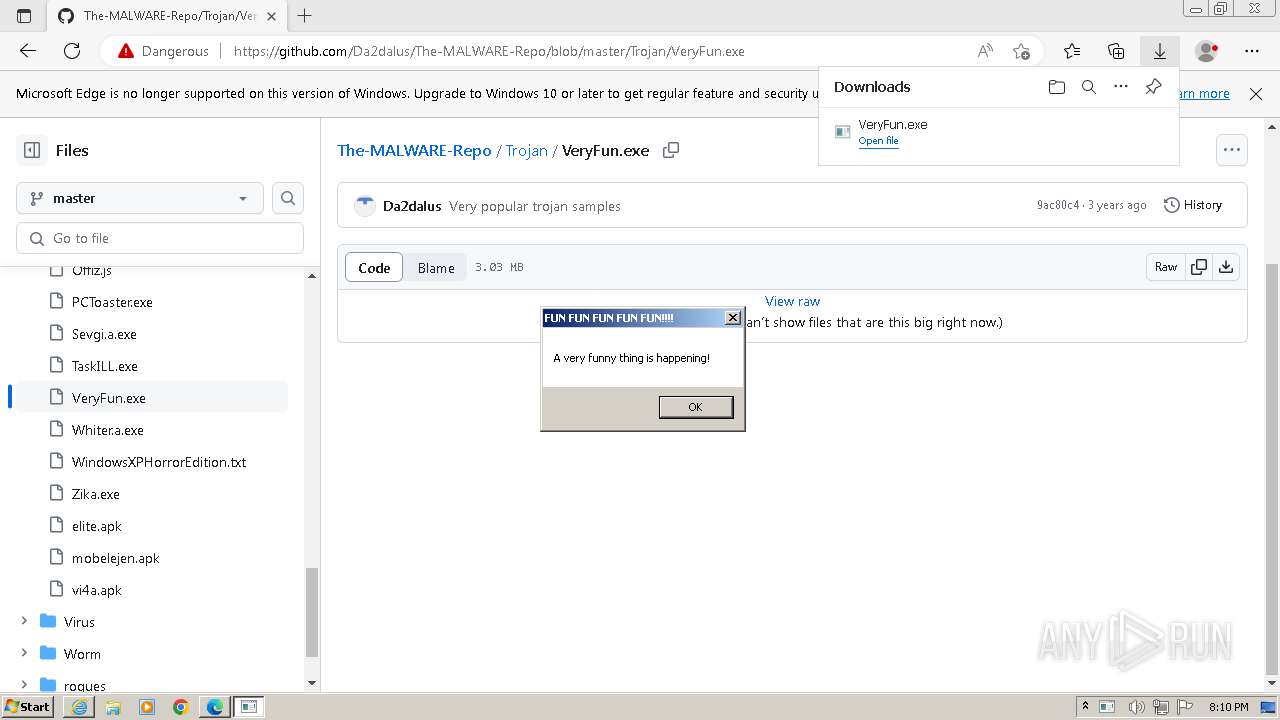This screenshot has height=720, width=1280.
Task: Click the browser address bar URL
Action: (x=489, y=51)
